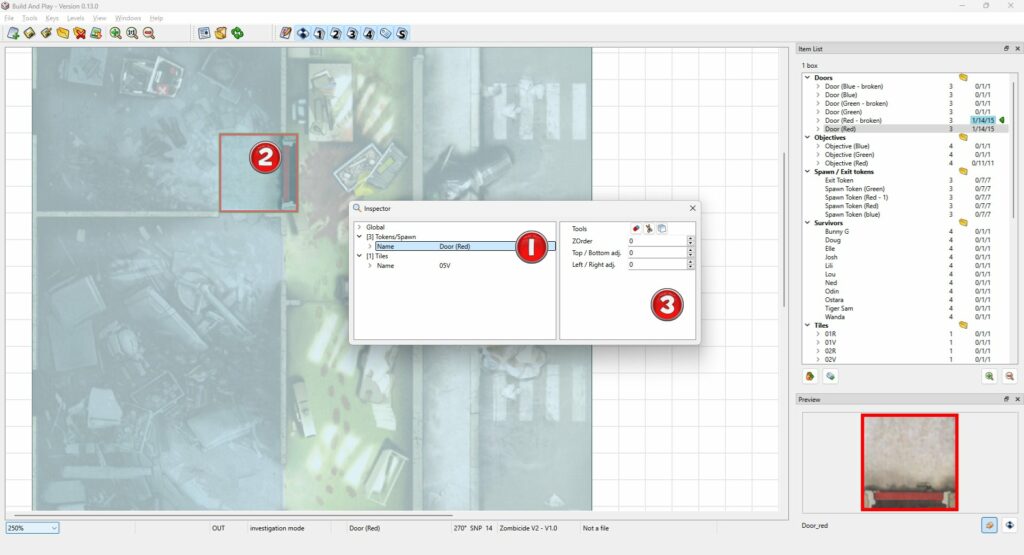
Task: Increase ZOrder with the up arrow
Action: (690, 238)
